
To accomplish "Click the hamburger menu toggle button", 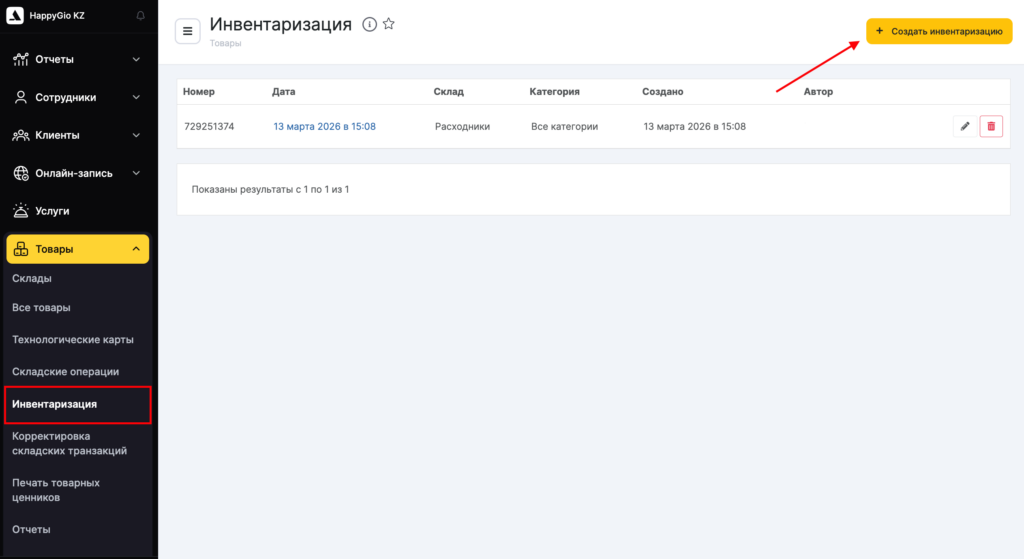I will tap(187, 31).
